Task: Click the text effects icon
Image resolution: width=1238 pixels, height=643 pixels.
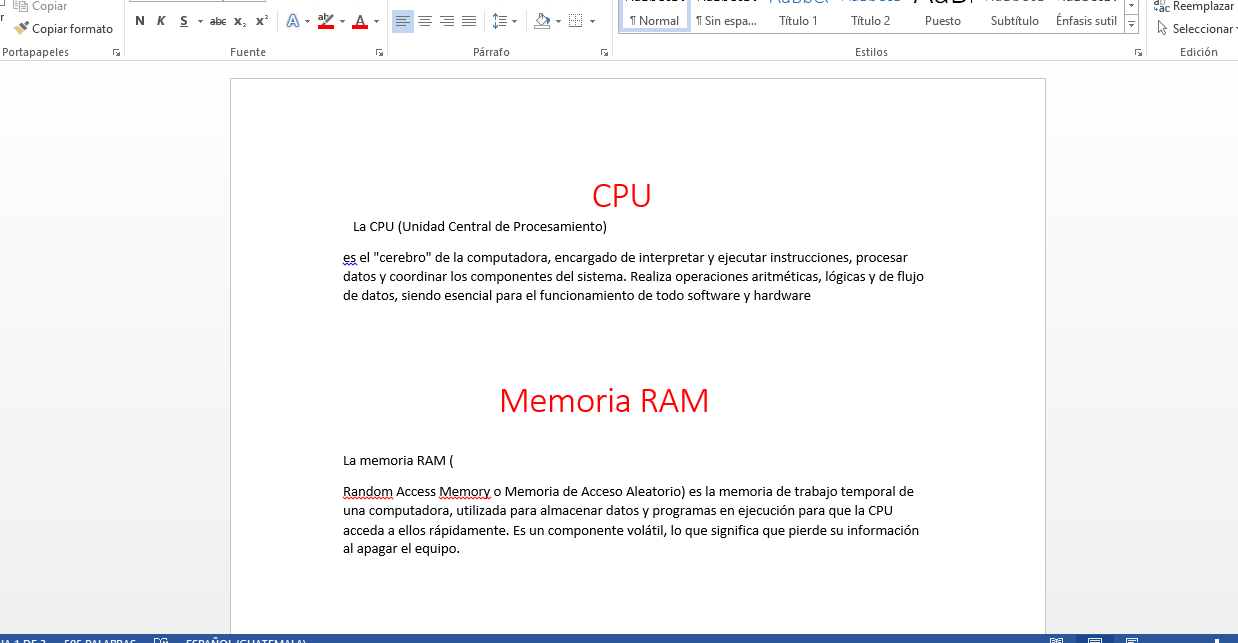Action: tap(292, 21)
